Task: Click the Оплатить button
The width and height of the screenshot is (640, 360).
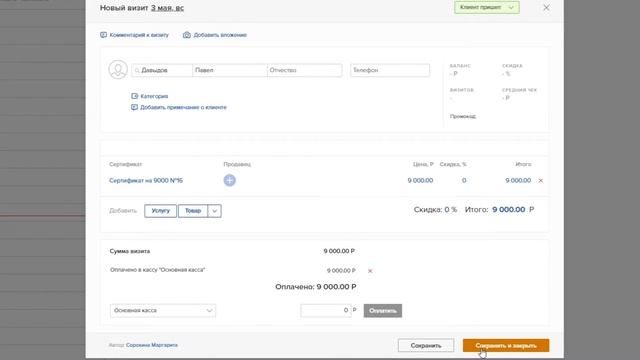Action: click(x=383, y=311)
